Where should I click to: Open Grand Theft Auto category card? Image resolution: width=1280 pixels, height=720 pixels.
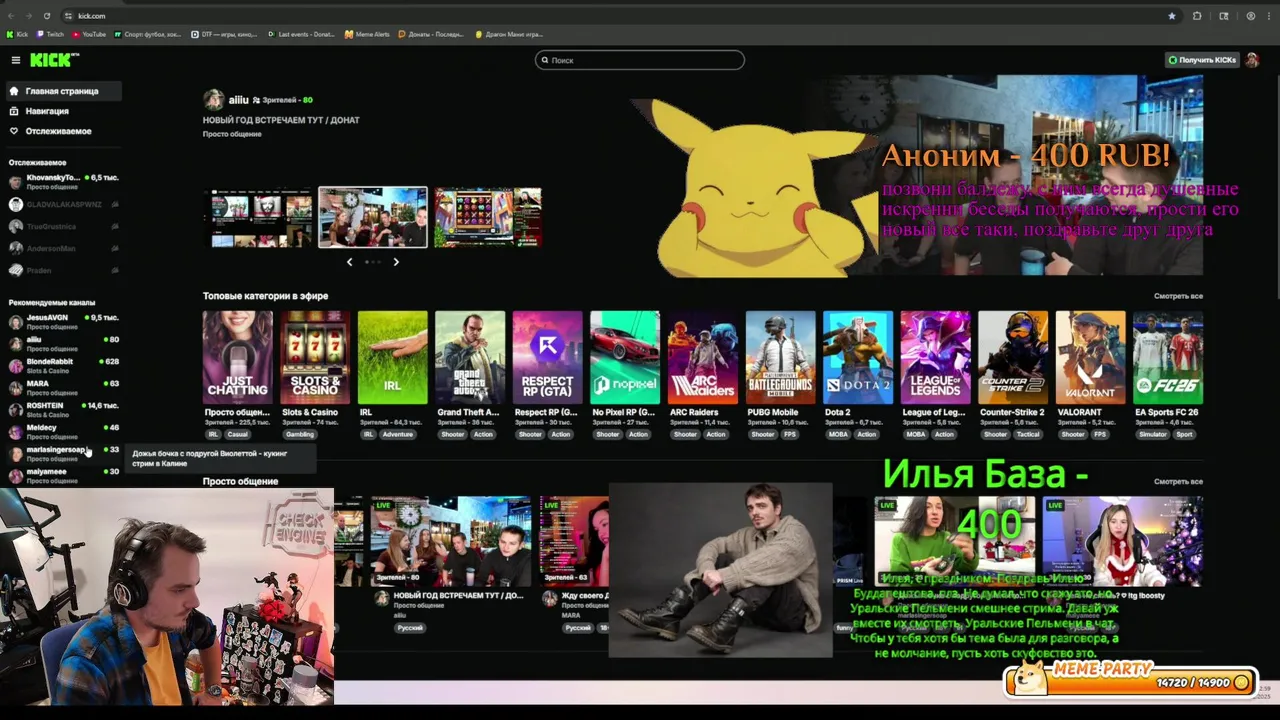tap(470, 357)
